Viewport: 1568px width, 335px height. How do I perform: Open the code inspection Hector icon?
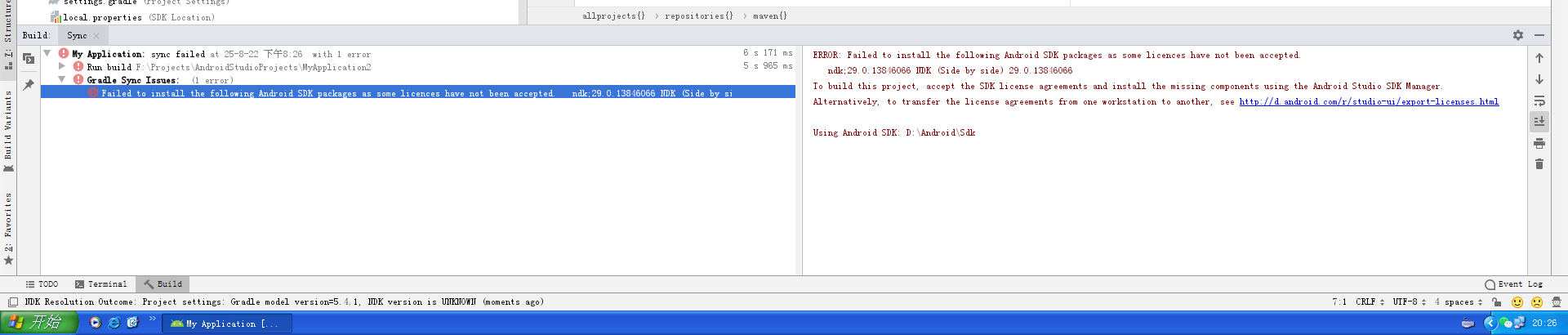[x=1557, y=302]
